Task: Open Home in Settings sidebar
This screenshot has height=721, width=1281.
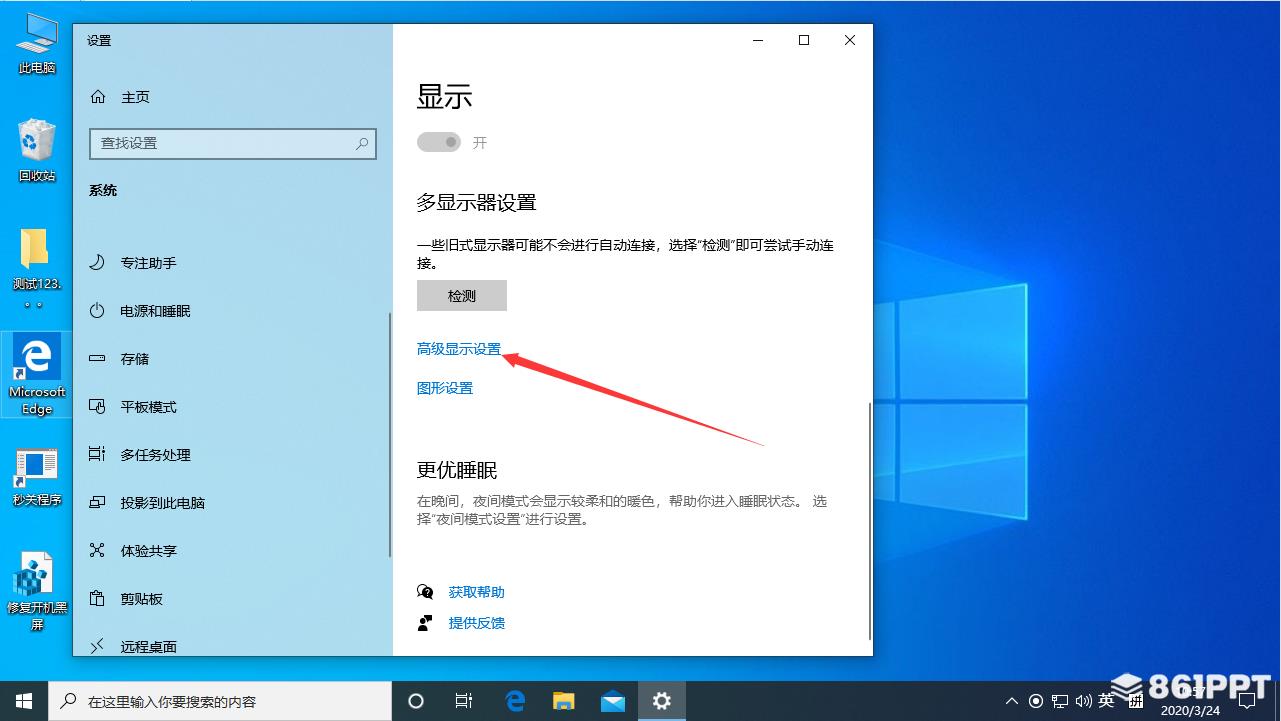Action: pyautogui.click(x=120, y=97)
